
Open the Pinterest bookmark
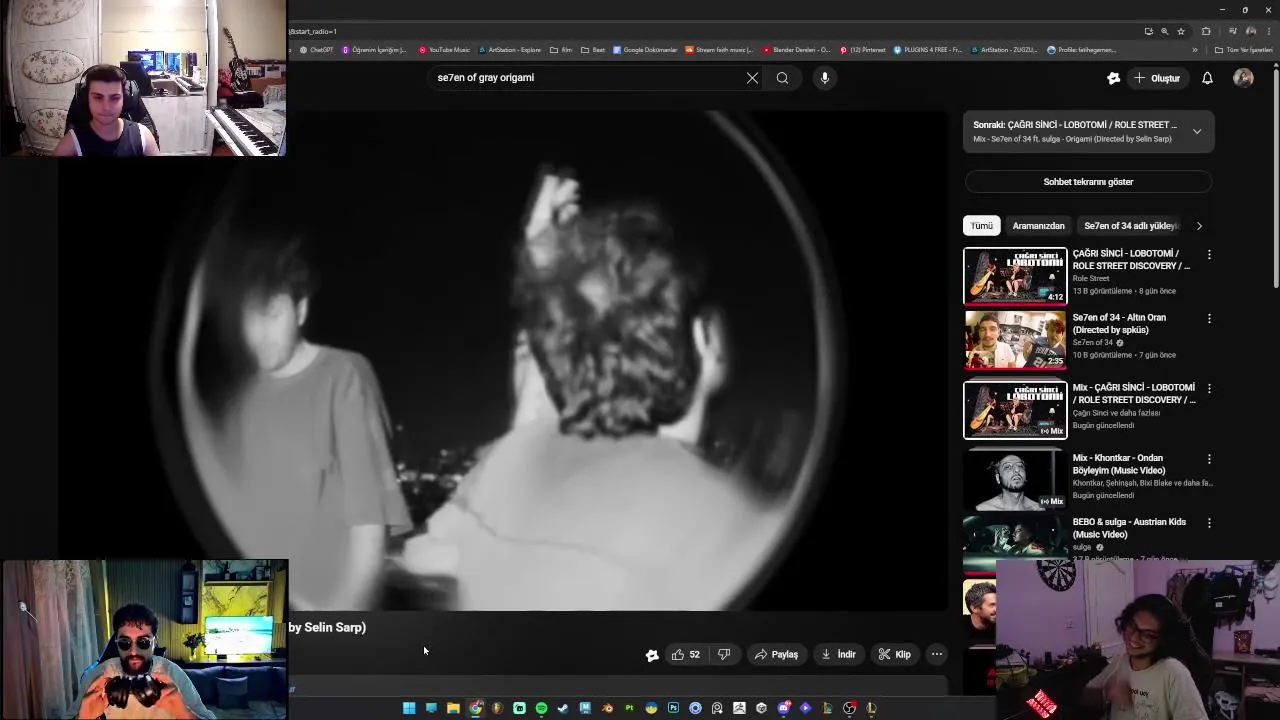tap(863, 50)
